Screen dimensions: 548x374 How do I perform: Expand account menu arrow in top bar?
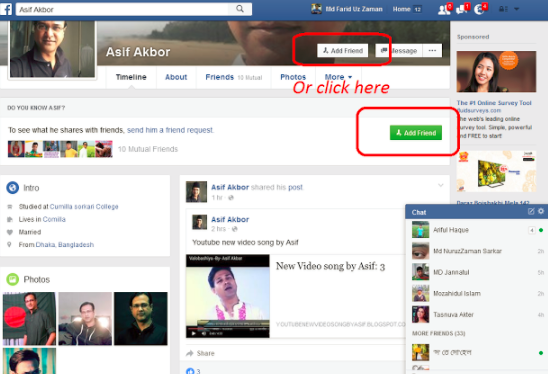[x=517, y=9]
